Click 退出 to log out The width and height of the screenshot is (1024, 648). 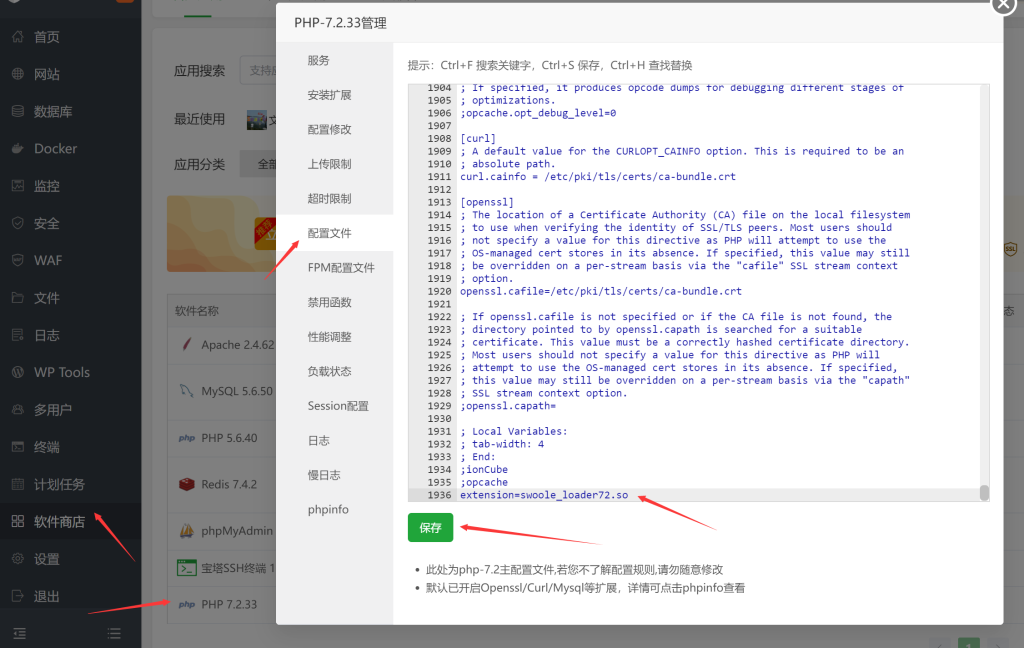[x=40, y=597]
